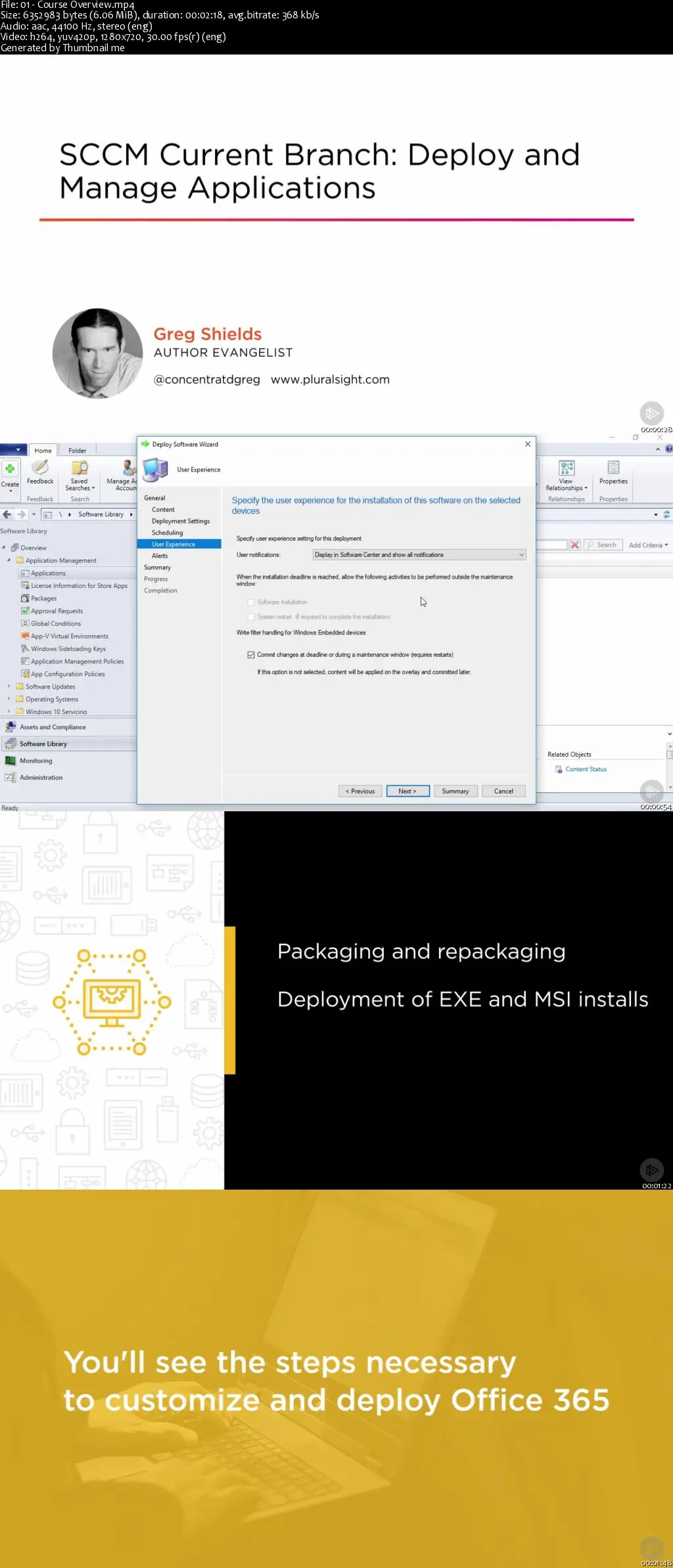The height and width of the screenshot is (1568, 673).
Task: Click the Monitoring workspace icon
Action: click(11, 761)
